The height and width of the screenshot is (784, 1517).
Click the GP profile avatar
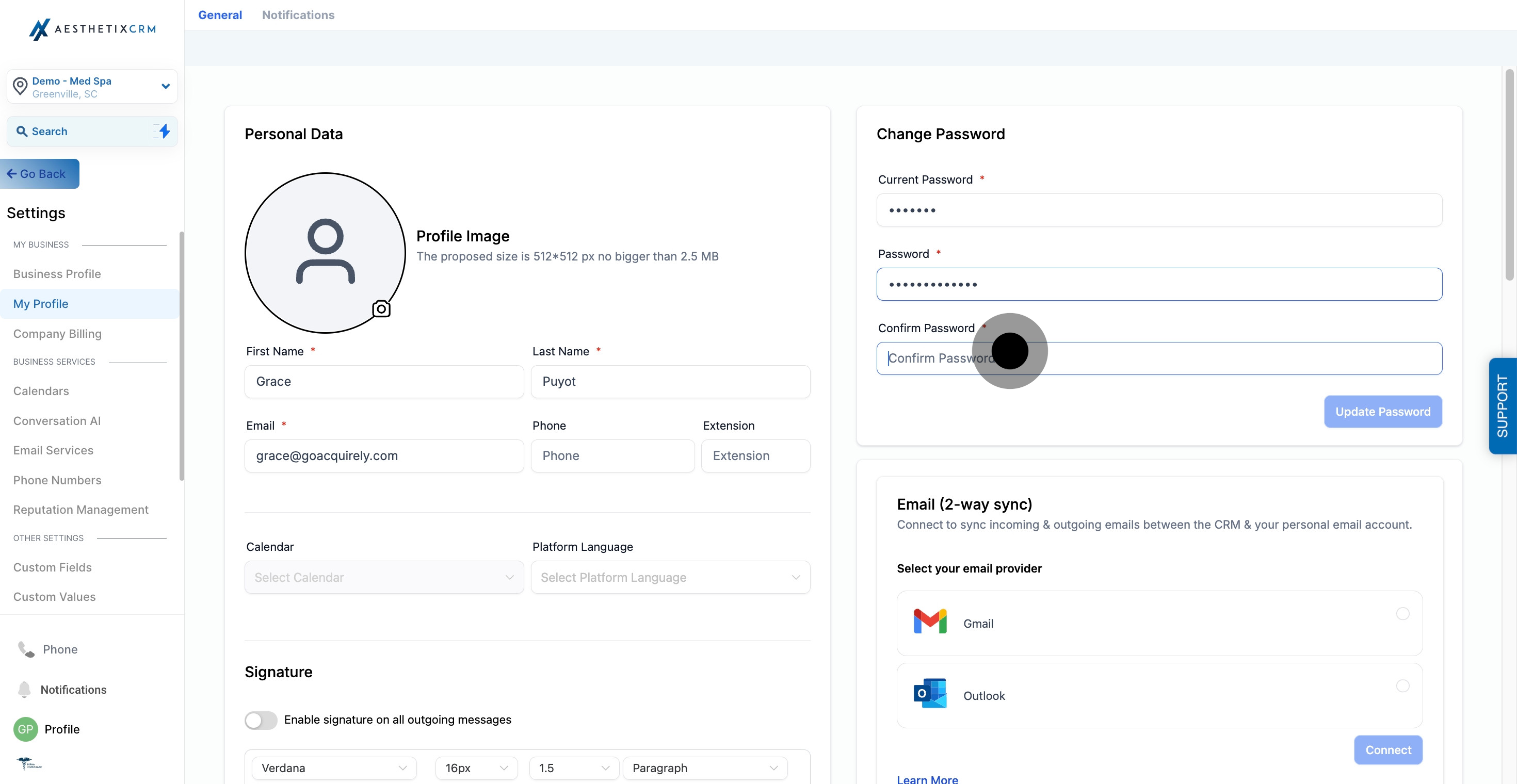click(25, 729)
